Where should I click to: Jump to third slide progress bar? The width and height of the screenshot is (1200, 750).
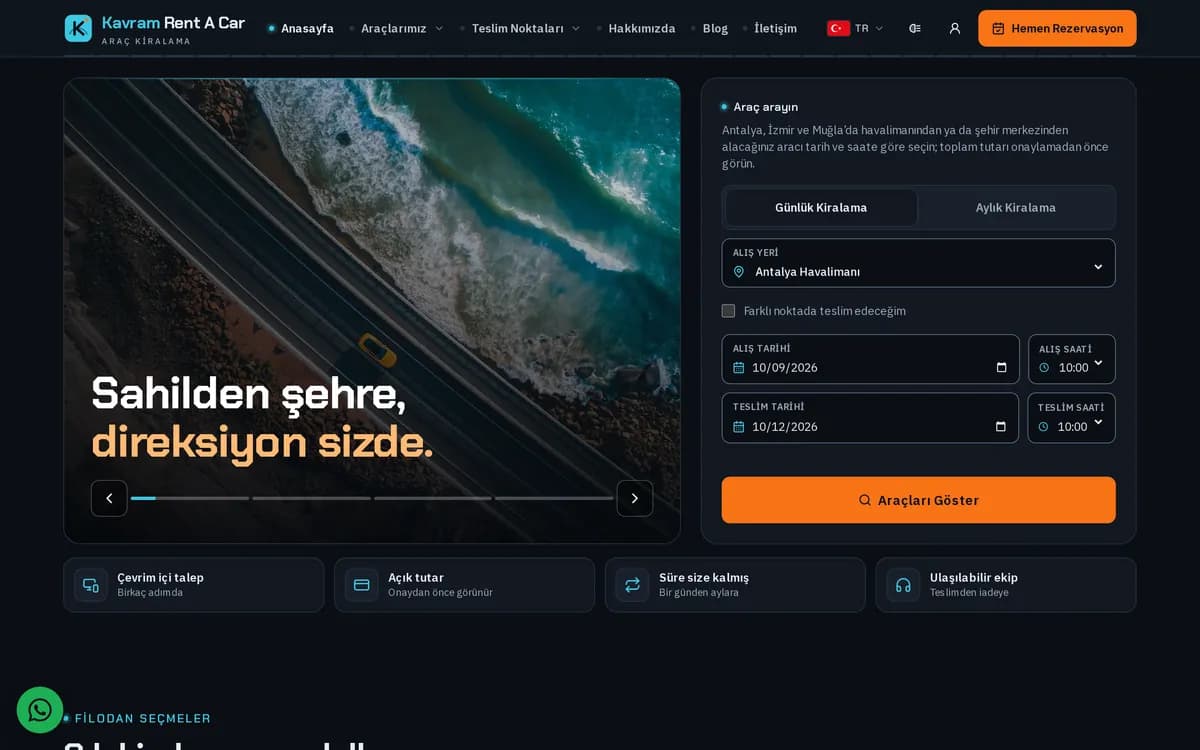tap(432, 498)
